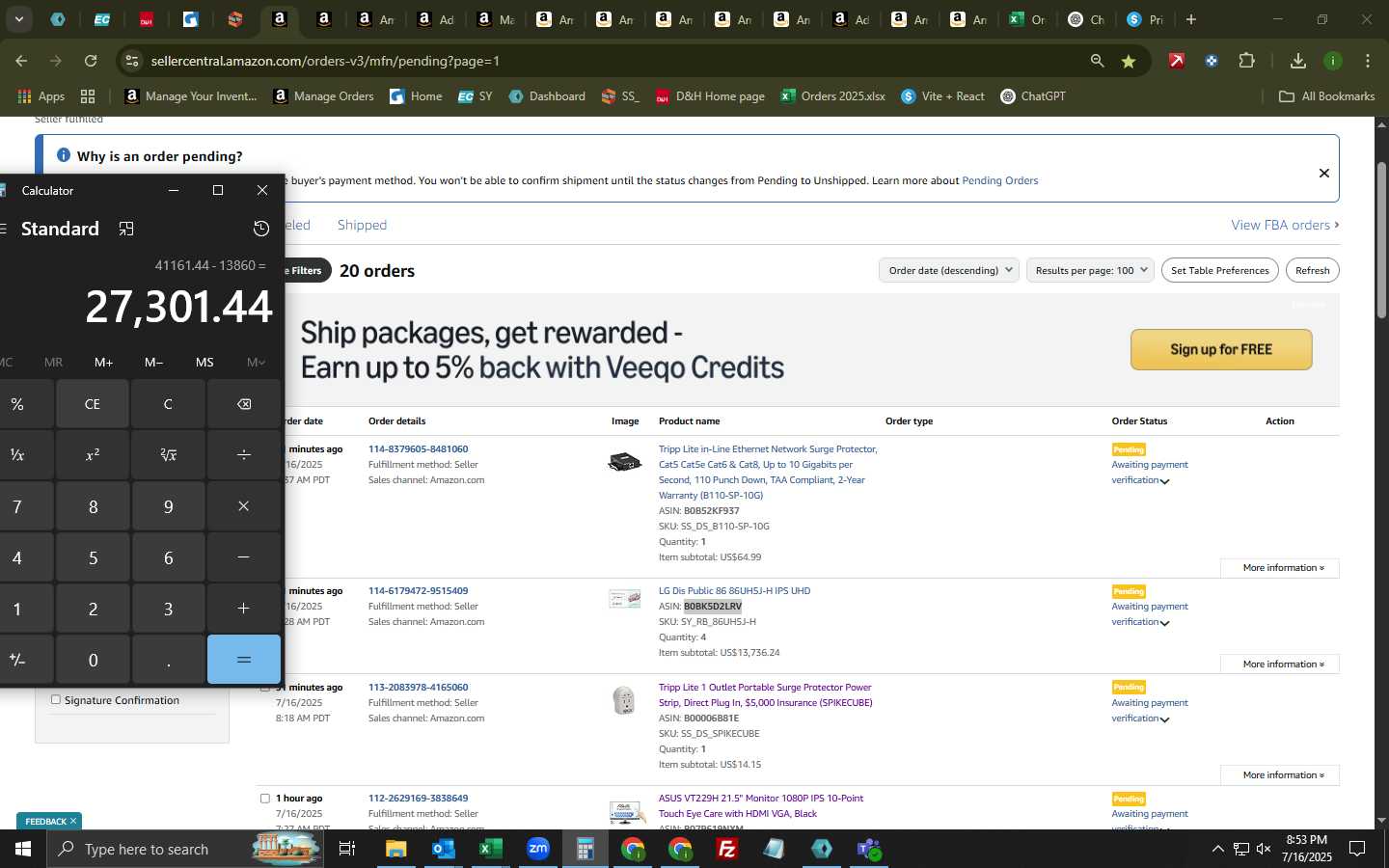
Task: Open FileZilla from the taskbar
Action: coord(727,849)
